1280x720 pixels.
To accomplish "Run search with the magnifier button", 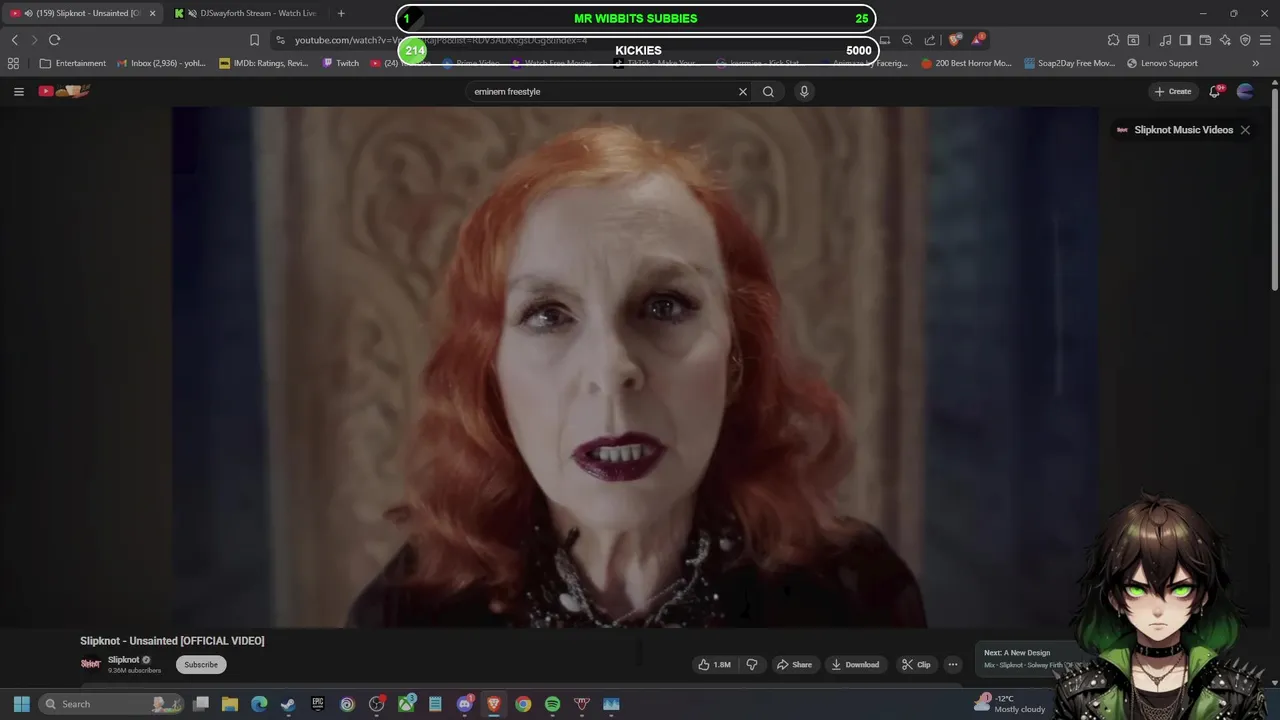I will [768, 91].
